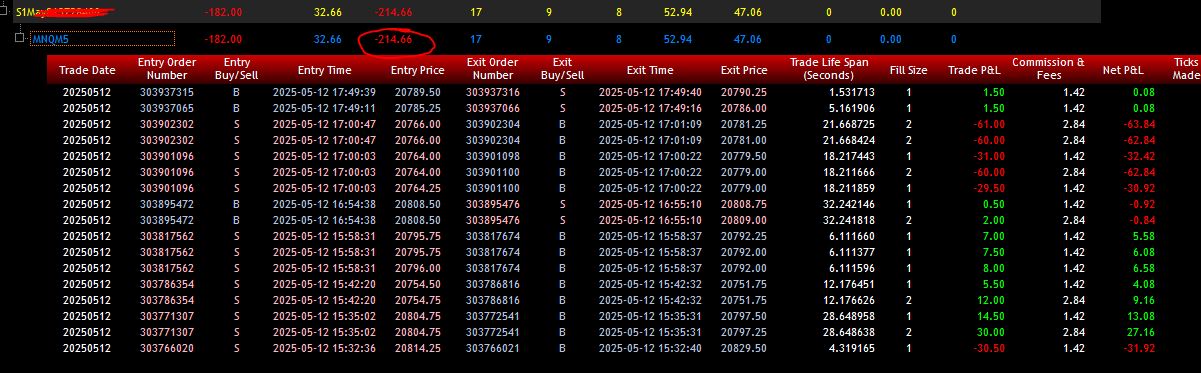The image size is (1201, 373).
Task: Select exit order number 303766021
Action: pyautogui.click(x=493, y=347)
